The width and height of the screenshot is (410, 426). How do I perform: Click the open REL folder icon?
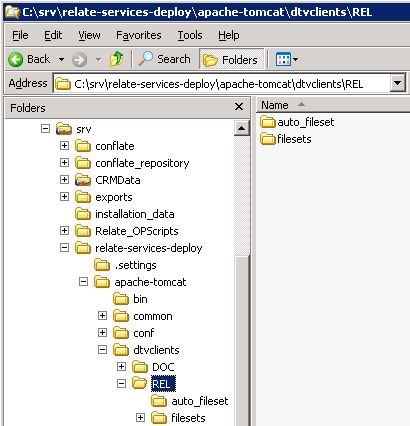[140, 383]
